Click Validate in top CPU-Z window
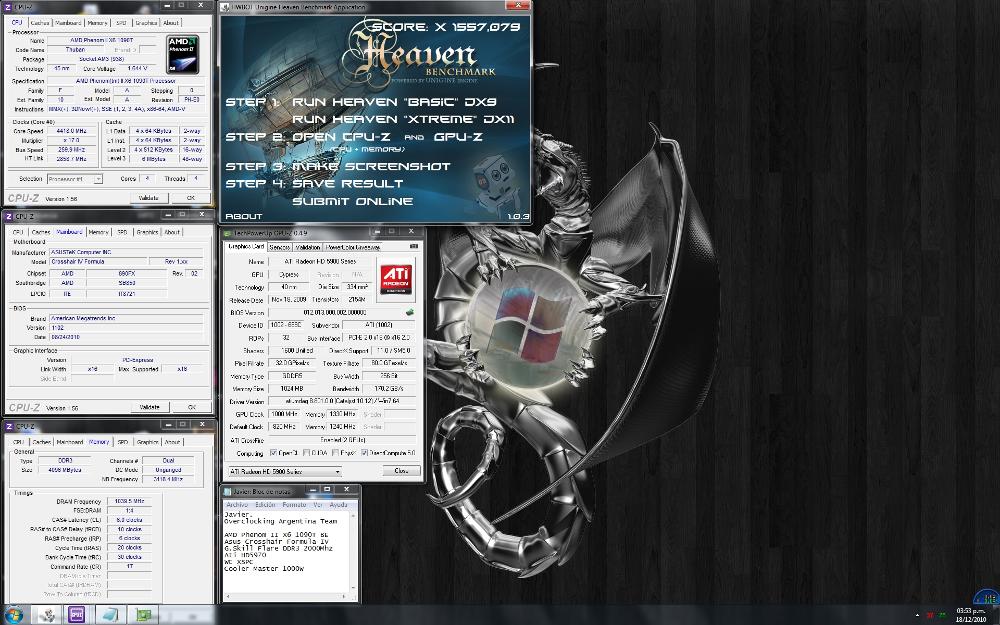This screenshot has width=1000, height=625. tap(149, 198)
